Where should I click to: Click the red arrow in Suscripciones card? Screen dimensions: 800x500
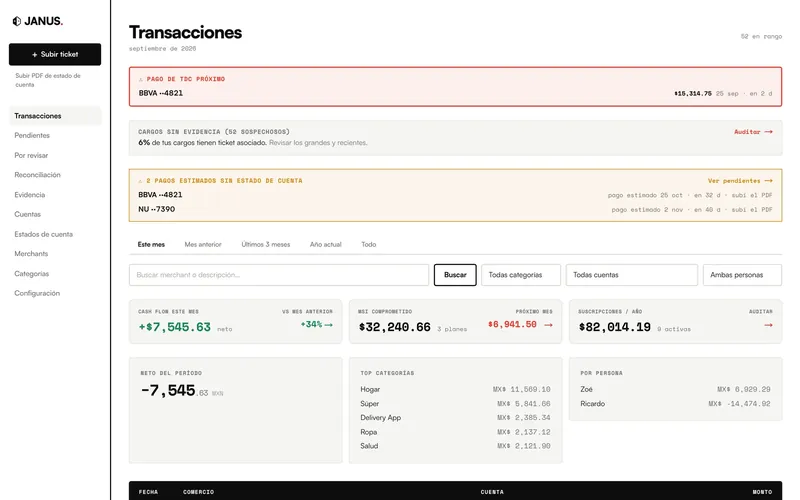tap(768, 325)
